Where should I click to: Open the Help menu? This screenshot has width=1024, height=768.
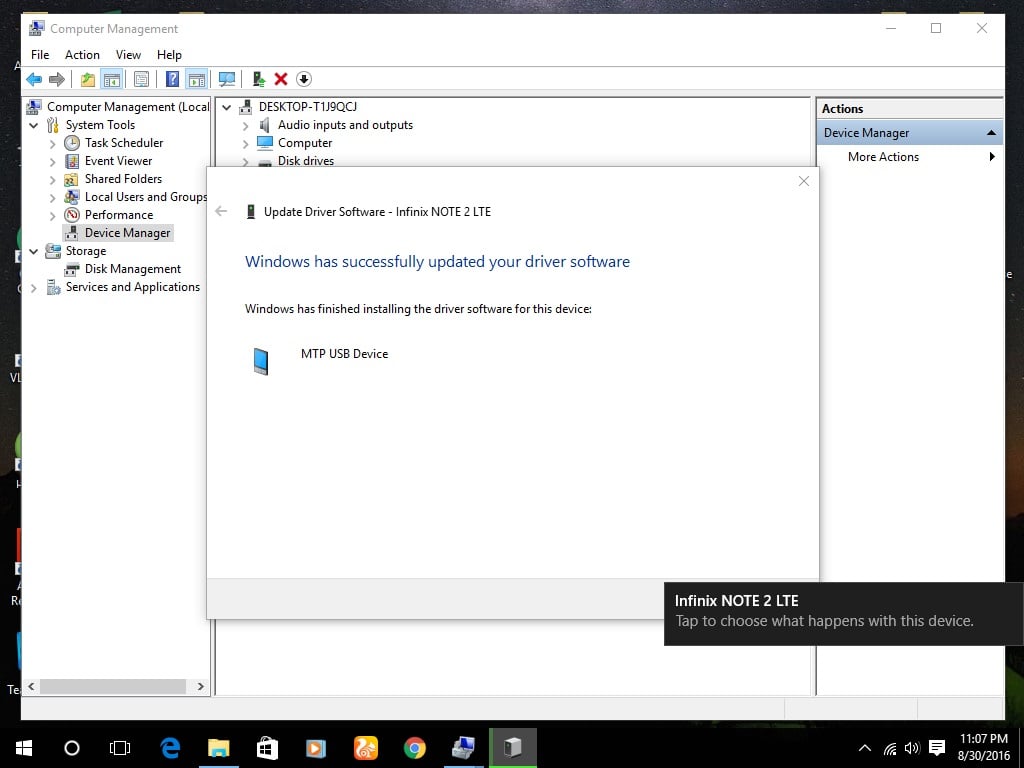click(x=169, y=55)
